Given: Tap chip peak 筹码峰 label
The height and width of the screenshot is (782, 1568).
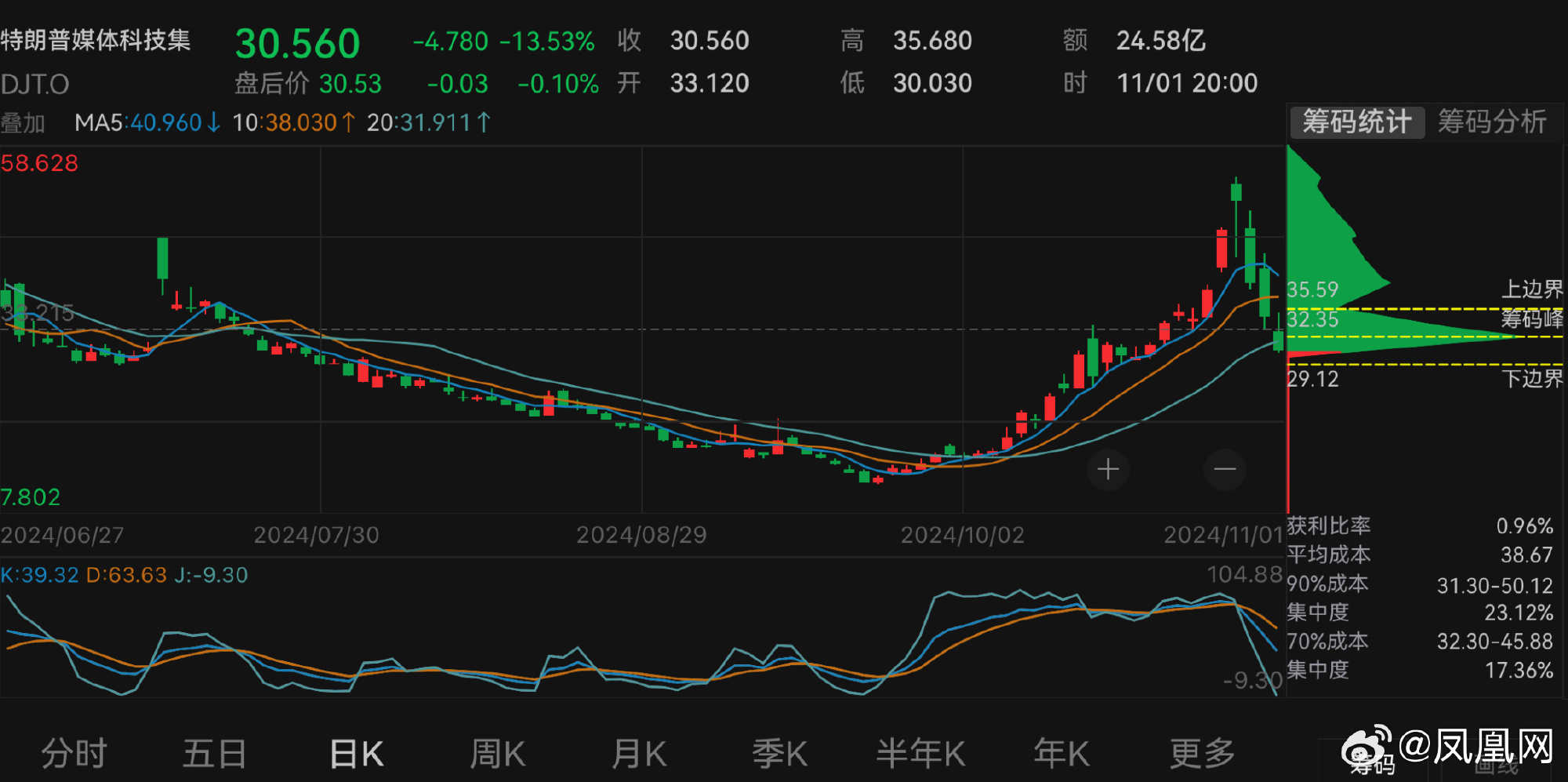Looking at the screenshot, I should click(1532, 319).
